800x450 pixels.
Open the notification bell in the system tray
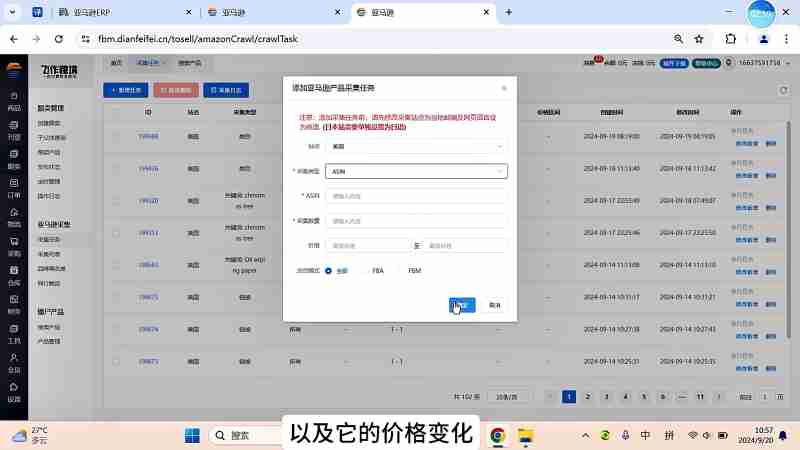pyautogui.click(x=783, y=435)
